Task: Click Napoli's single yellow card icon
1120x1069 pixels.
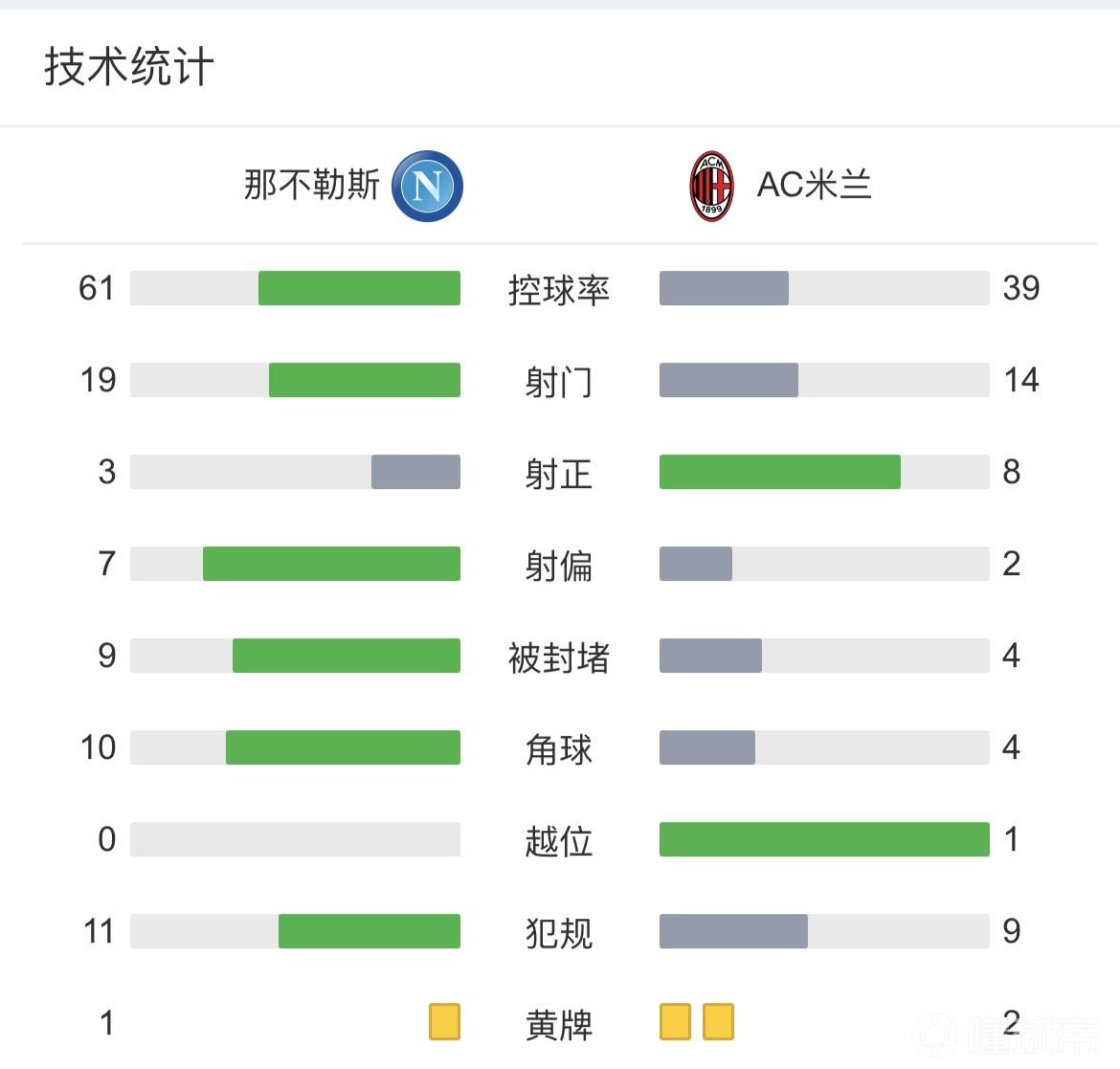Action: click(444, 1021)
